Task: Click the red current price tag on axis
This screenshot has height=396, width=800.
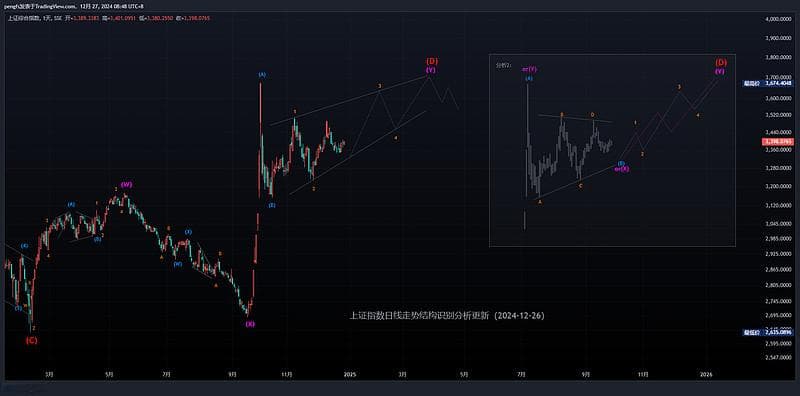Action: point(779,141)
